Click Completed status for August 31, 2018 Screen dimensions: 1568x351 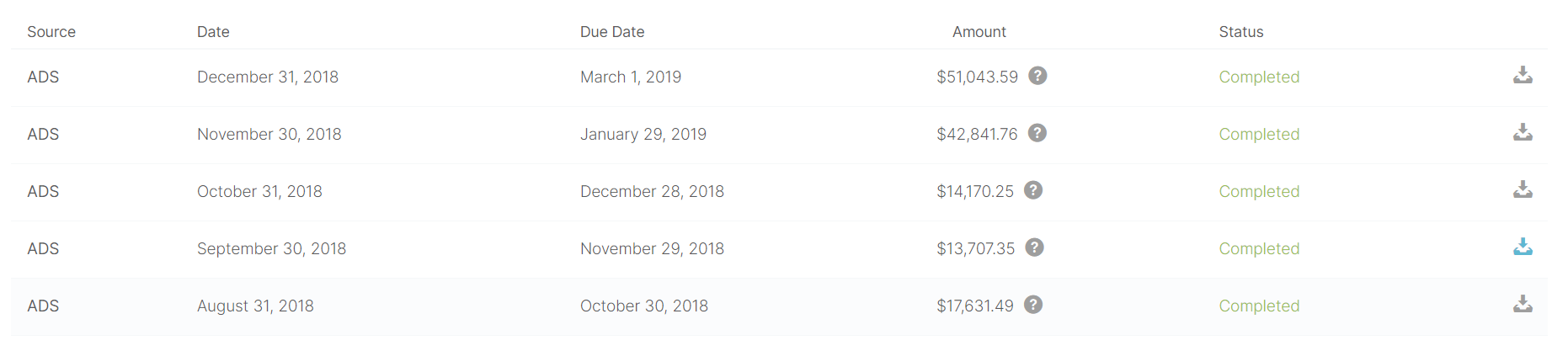pyautogui.click(x=1259, y=306)
